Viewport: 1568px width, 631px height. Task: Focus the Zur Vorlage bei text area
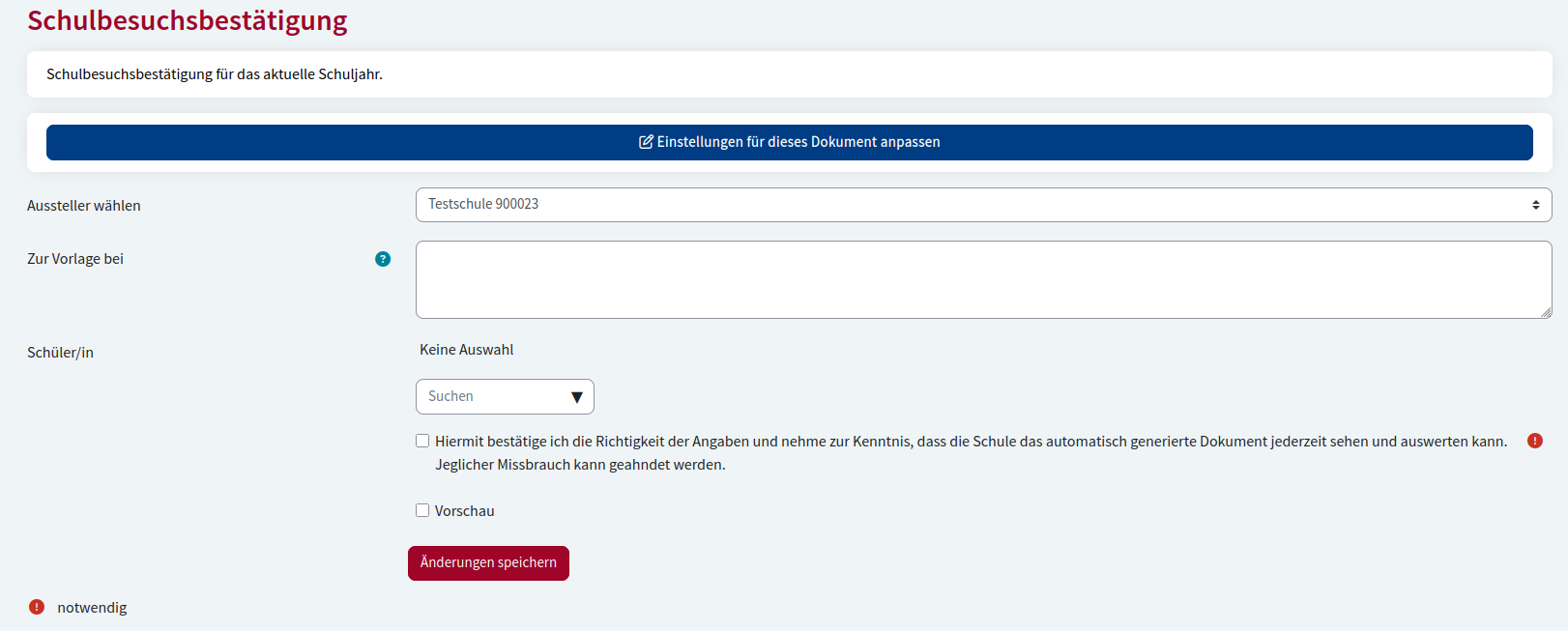pos(982,279)
